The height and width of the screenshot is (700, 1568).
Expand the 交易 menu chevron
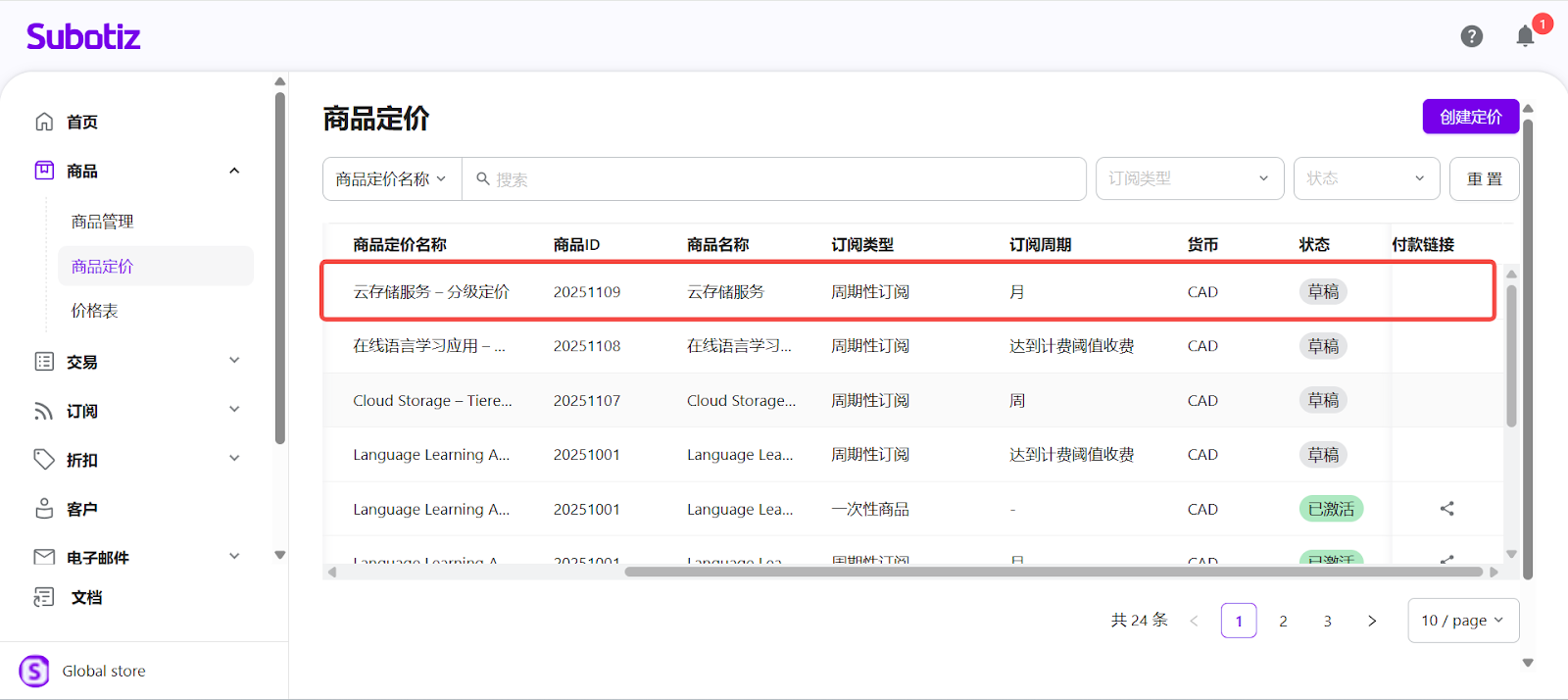(x=234, y=361)
